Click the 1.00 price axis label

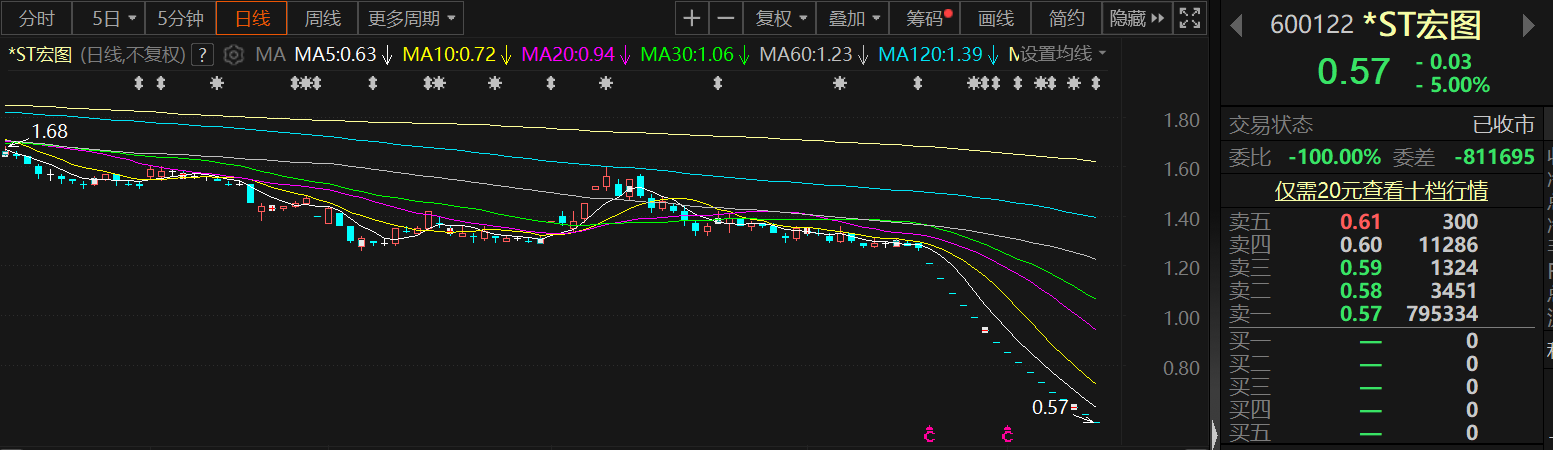1182,318
